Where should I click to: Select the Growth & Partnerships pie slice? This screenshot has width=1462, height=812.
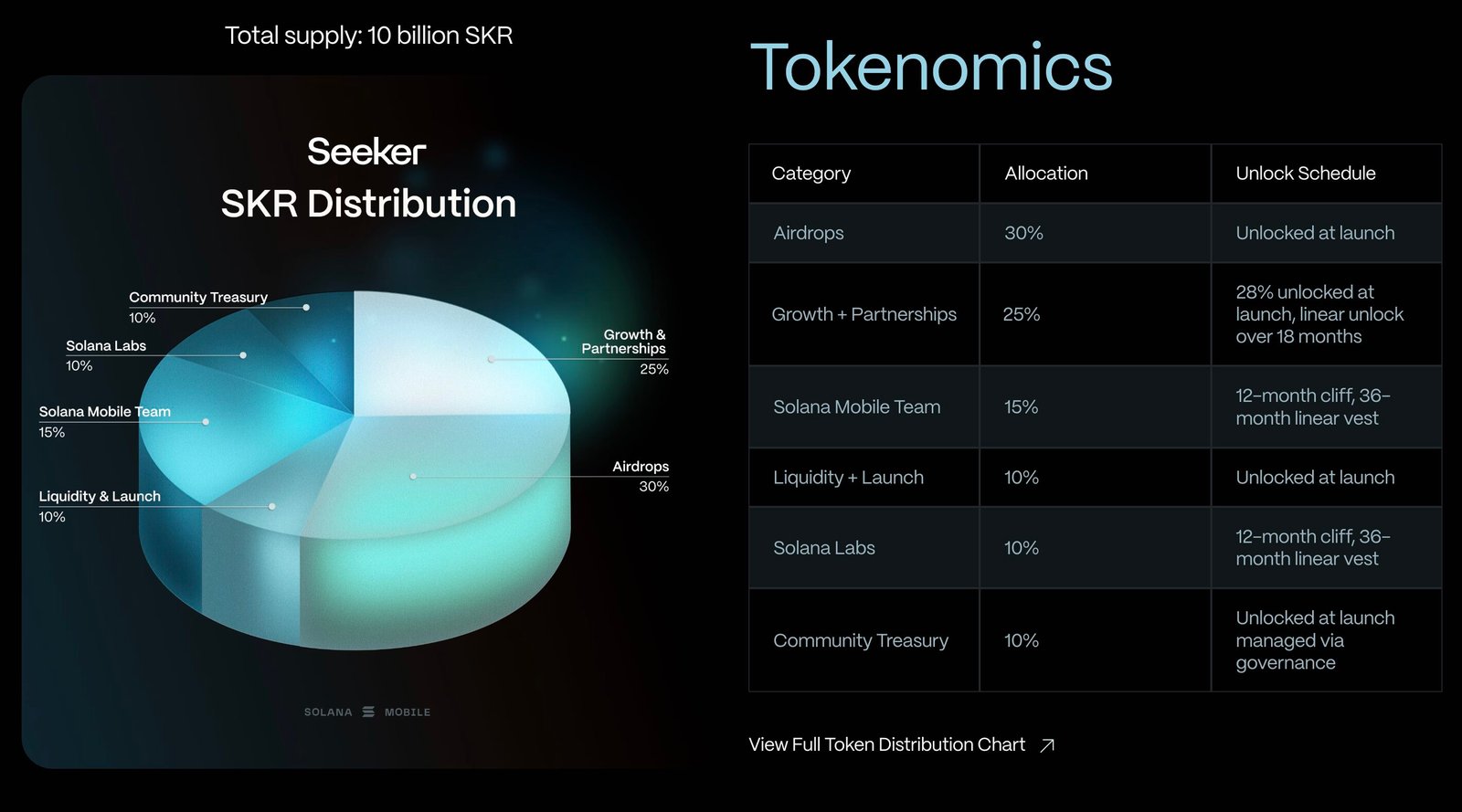(x=457, y=356)
